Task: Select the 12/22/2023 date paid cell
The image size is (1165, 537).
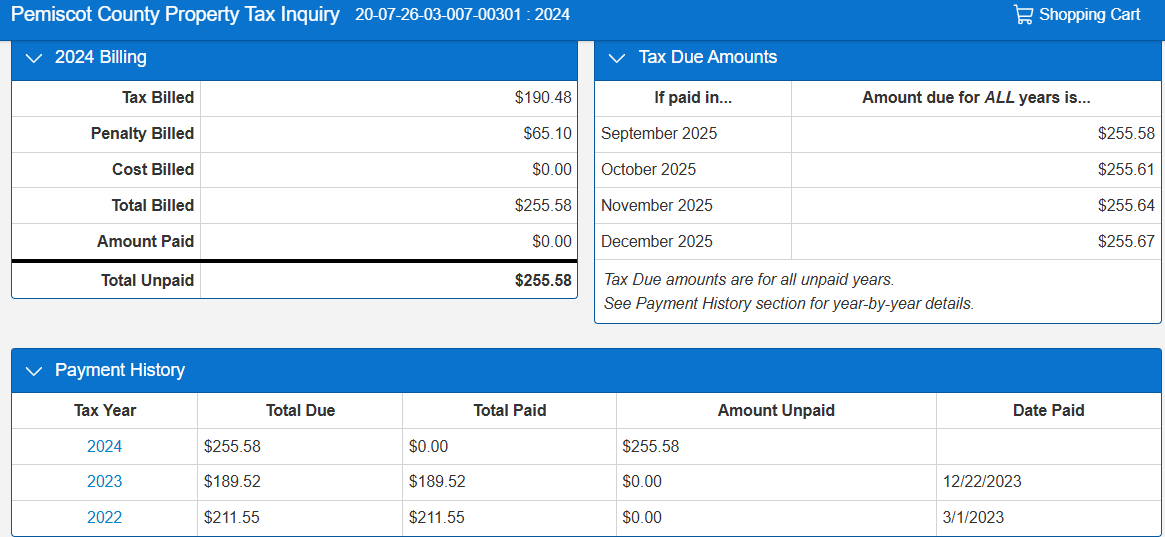Action: click(982, 481)
